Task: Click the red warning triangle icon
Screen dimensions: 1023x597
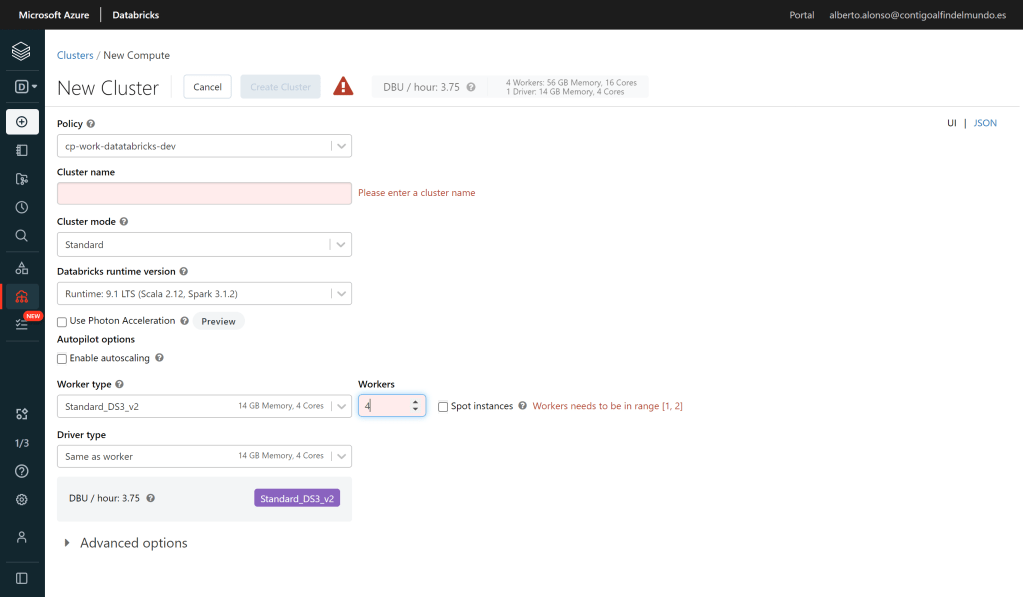Action: coord(343,87)
